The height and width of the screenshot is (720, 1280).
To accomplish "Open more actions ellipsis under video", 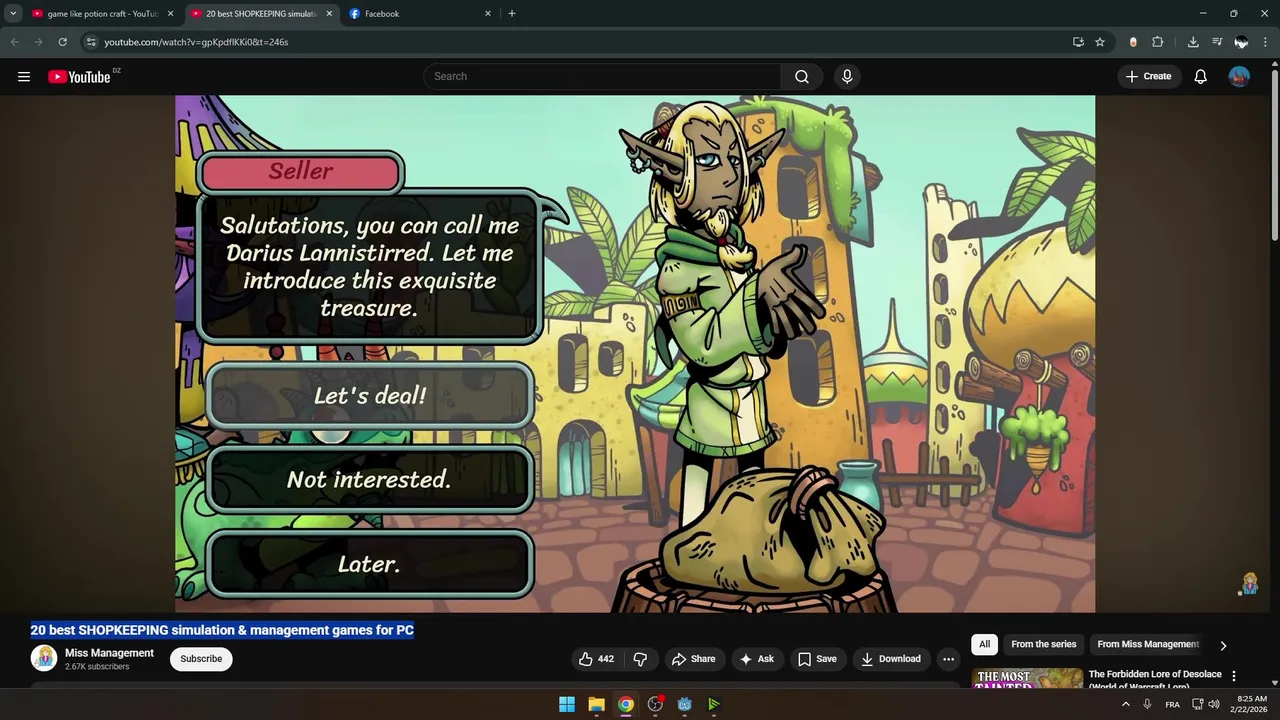I will click(948, 659).
